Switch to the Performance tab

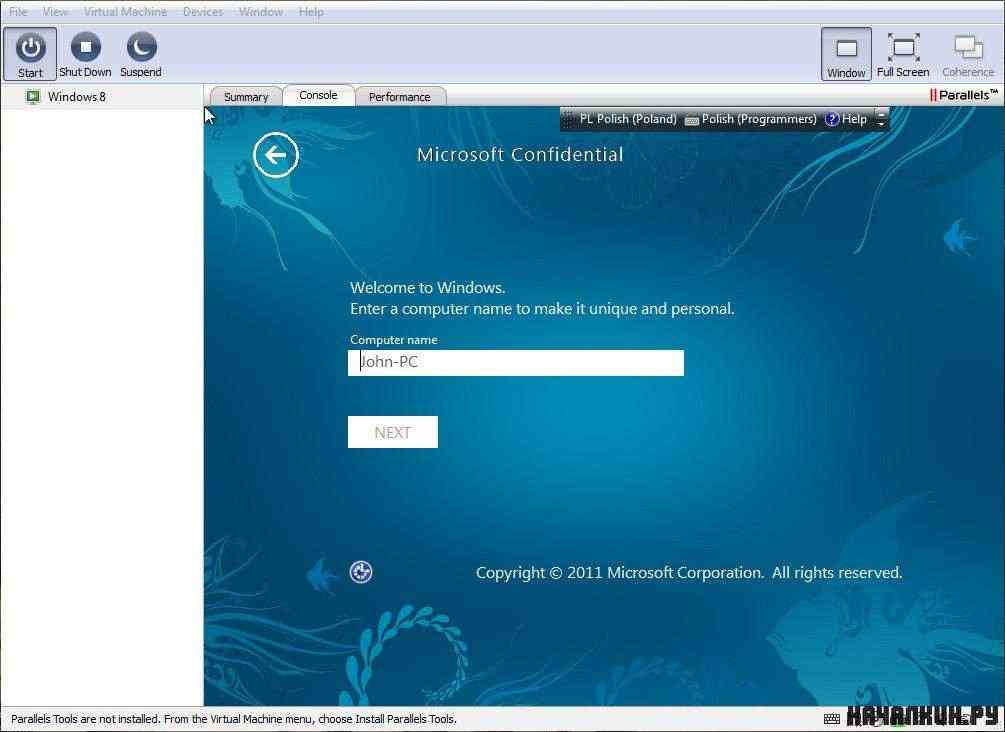coord(399,97)
